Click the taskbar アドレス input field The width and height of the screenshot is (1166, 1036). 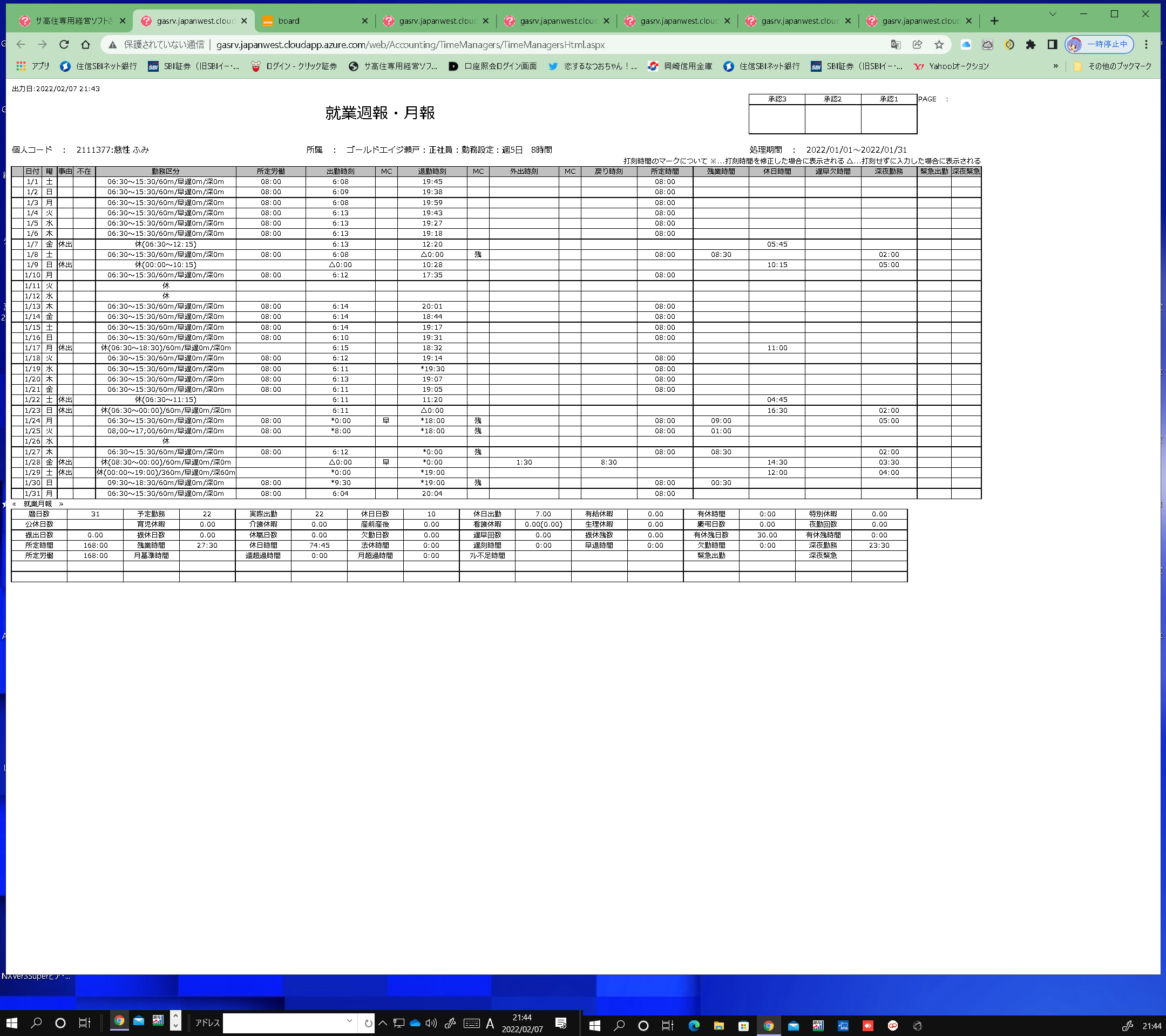tap(284, 1023)
